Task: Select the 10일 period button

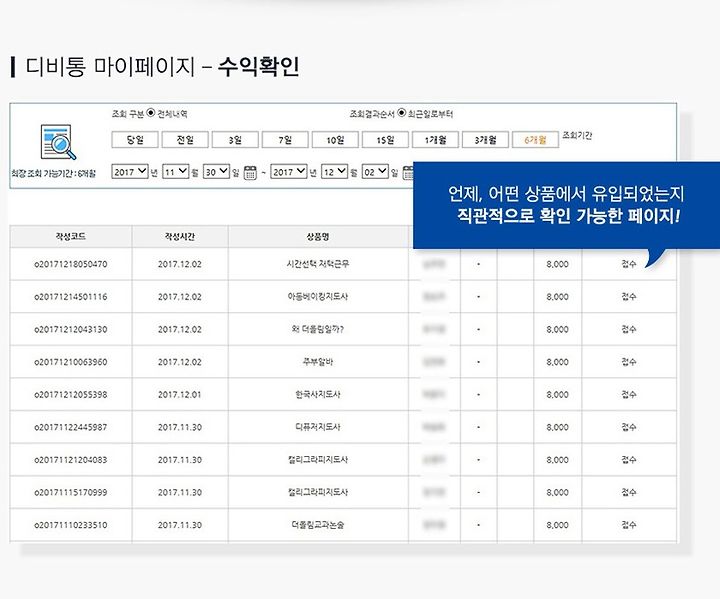Action: (335, 140)
